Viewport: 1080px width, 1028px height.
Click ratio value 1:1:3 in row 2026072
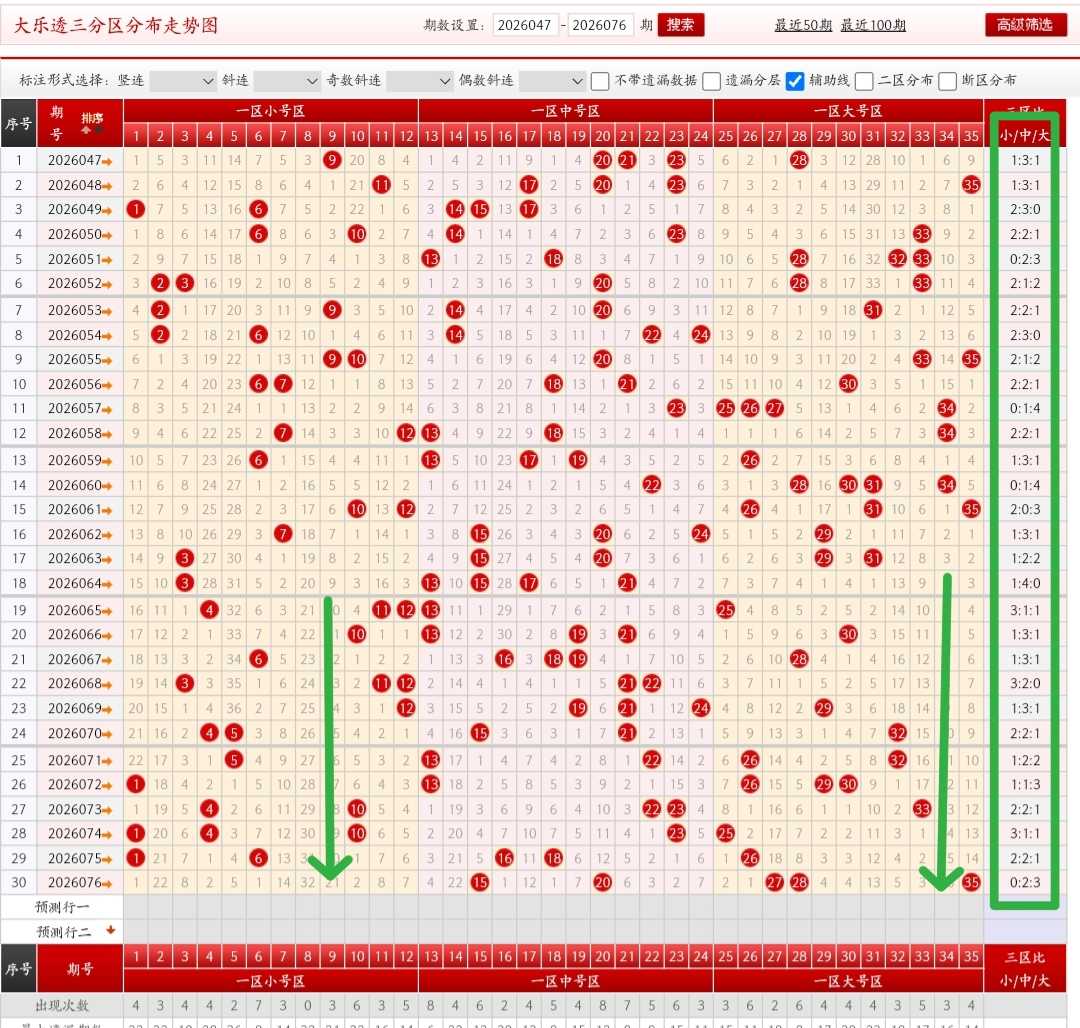click(x=1025, y=784)
